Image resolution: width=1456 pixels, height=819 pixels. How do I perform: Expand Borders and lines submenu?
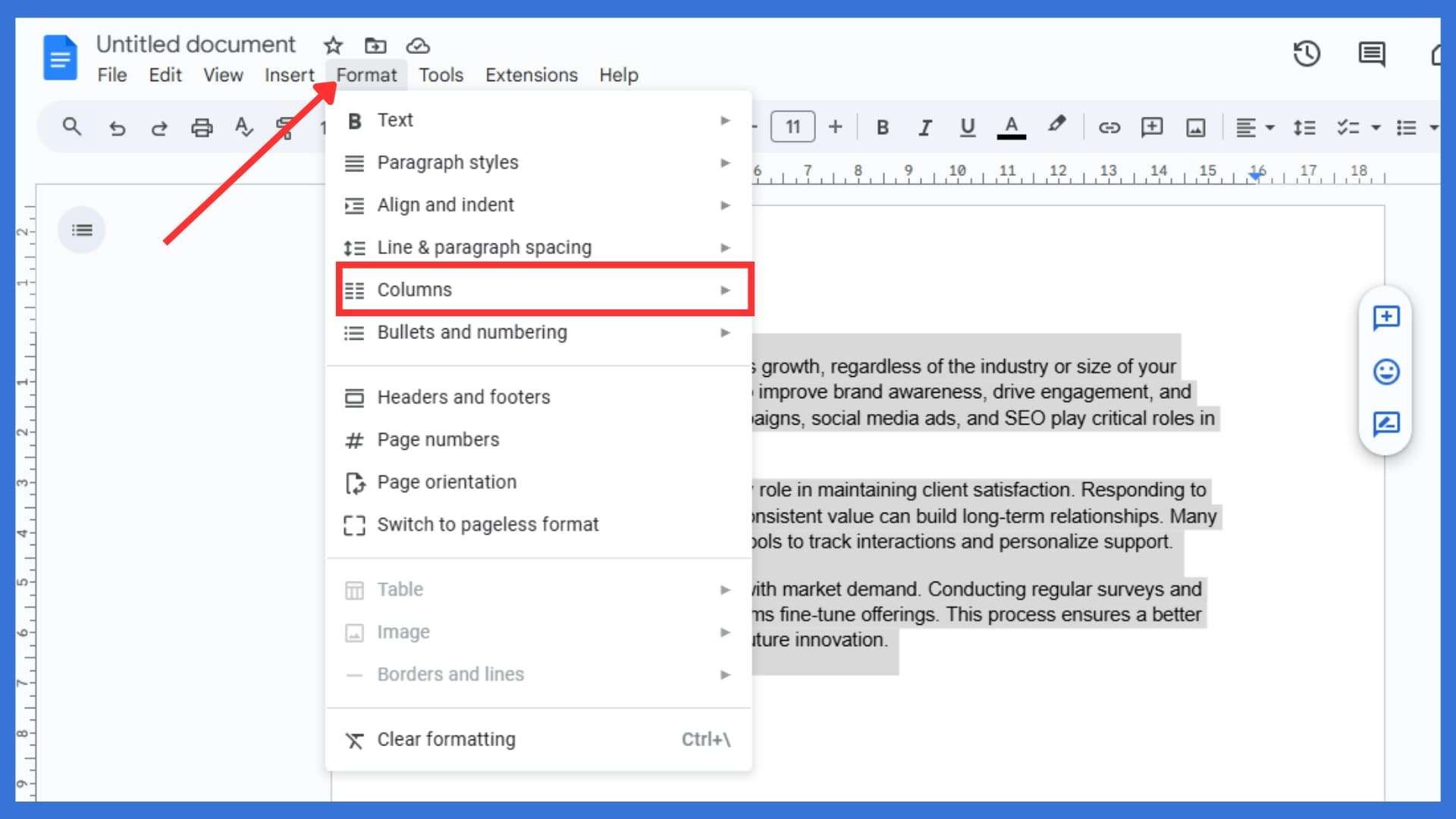pyautogui.click(x=538, y=675)
